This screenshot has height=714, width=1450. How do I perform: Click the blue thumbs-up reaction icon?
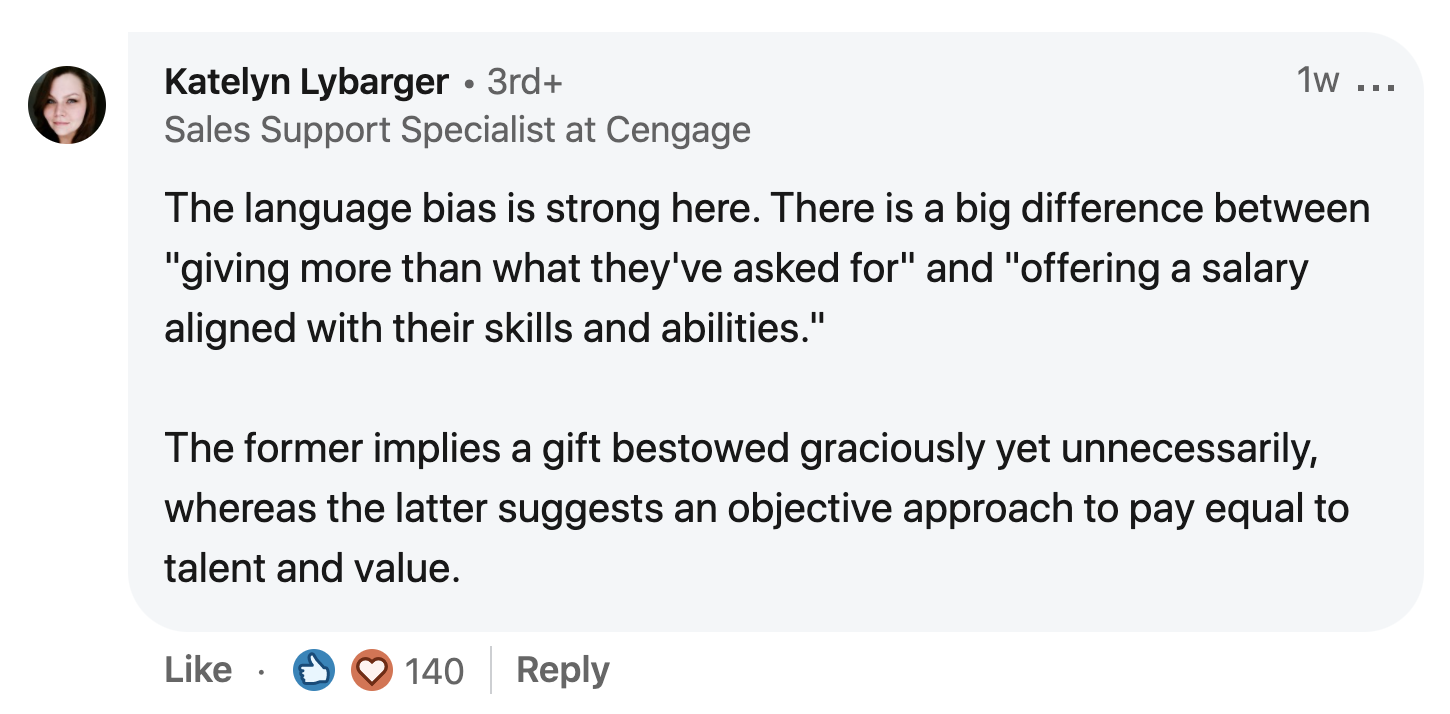click(x=312, y=670)
